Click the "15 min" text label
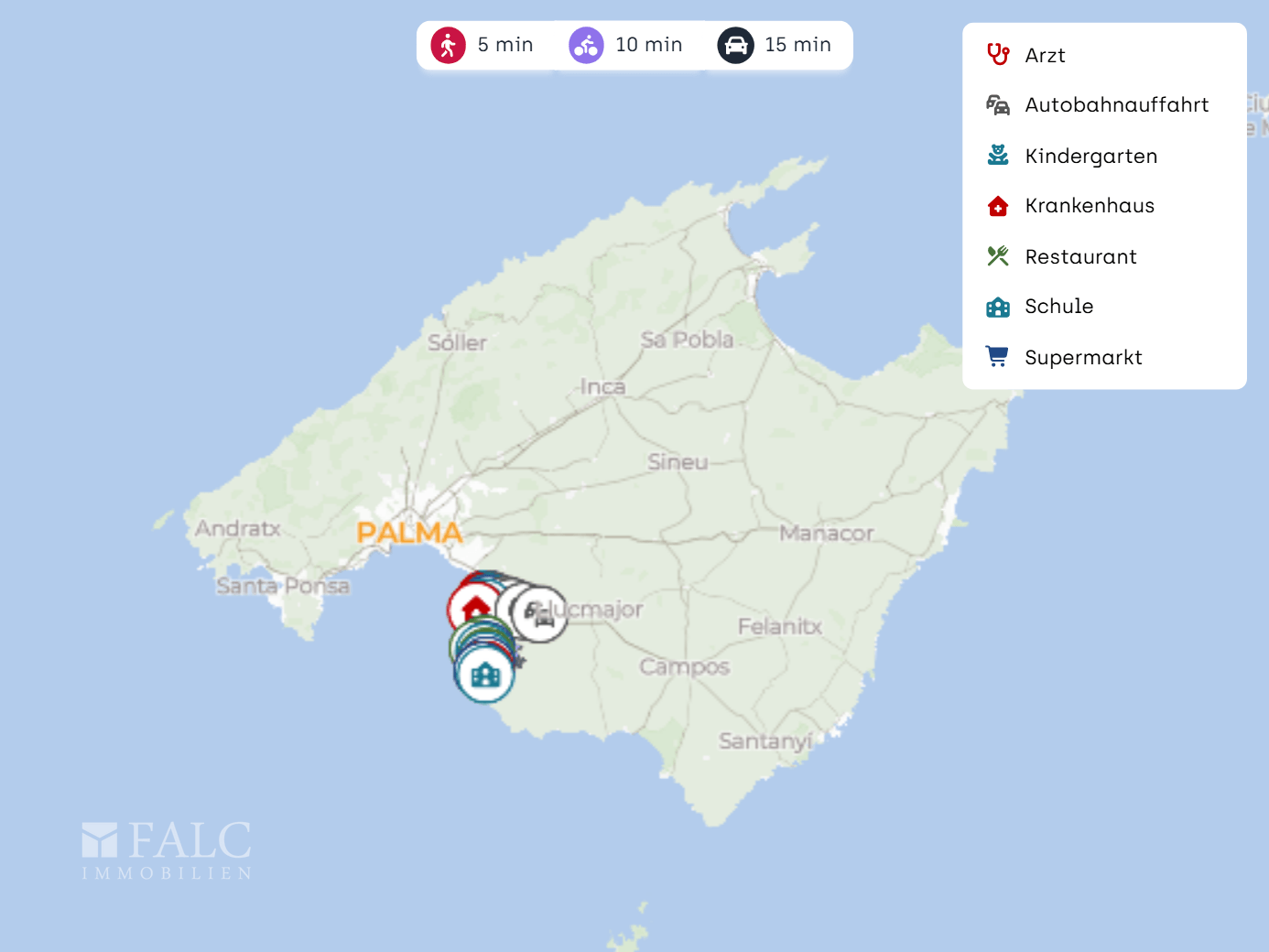 click(x=797, y=45)
